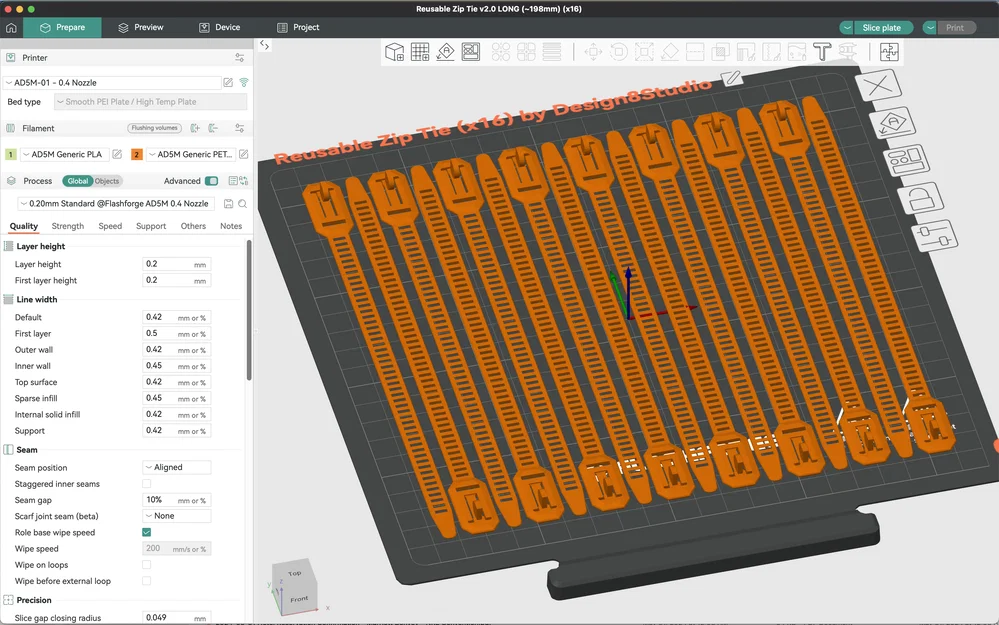The width and height of the screenshot is (999, 625).
Task: Open the Seam position dropdown
Action: click(x=176, y=467)
